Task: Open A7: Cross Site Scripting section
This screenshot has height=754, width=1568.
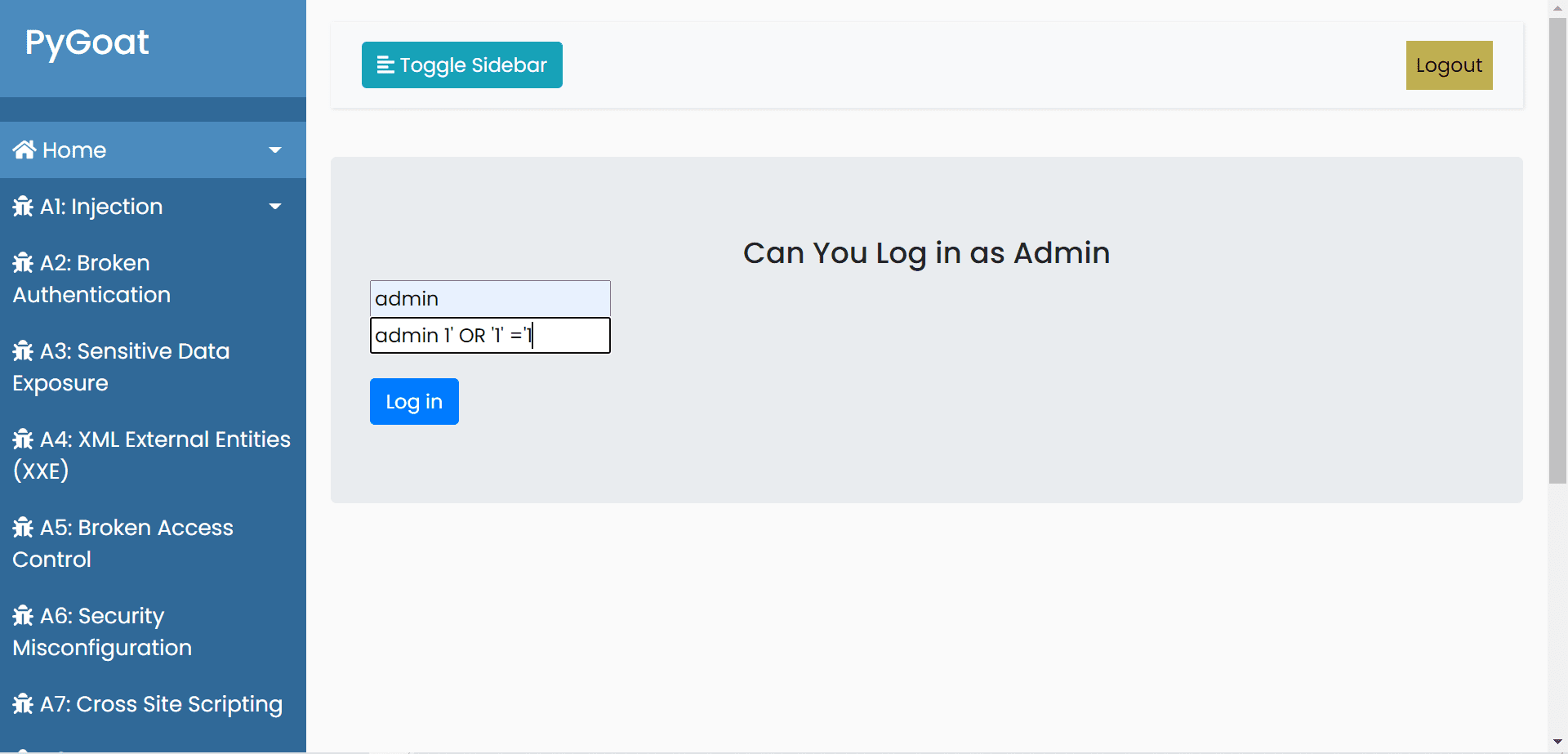Action: (x=153, y=704)
